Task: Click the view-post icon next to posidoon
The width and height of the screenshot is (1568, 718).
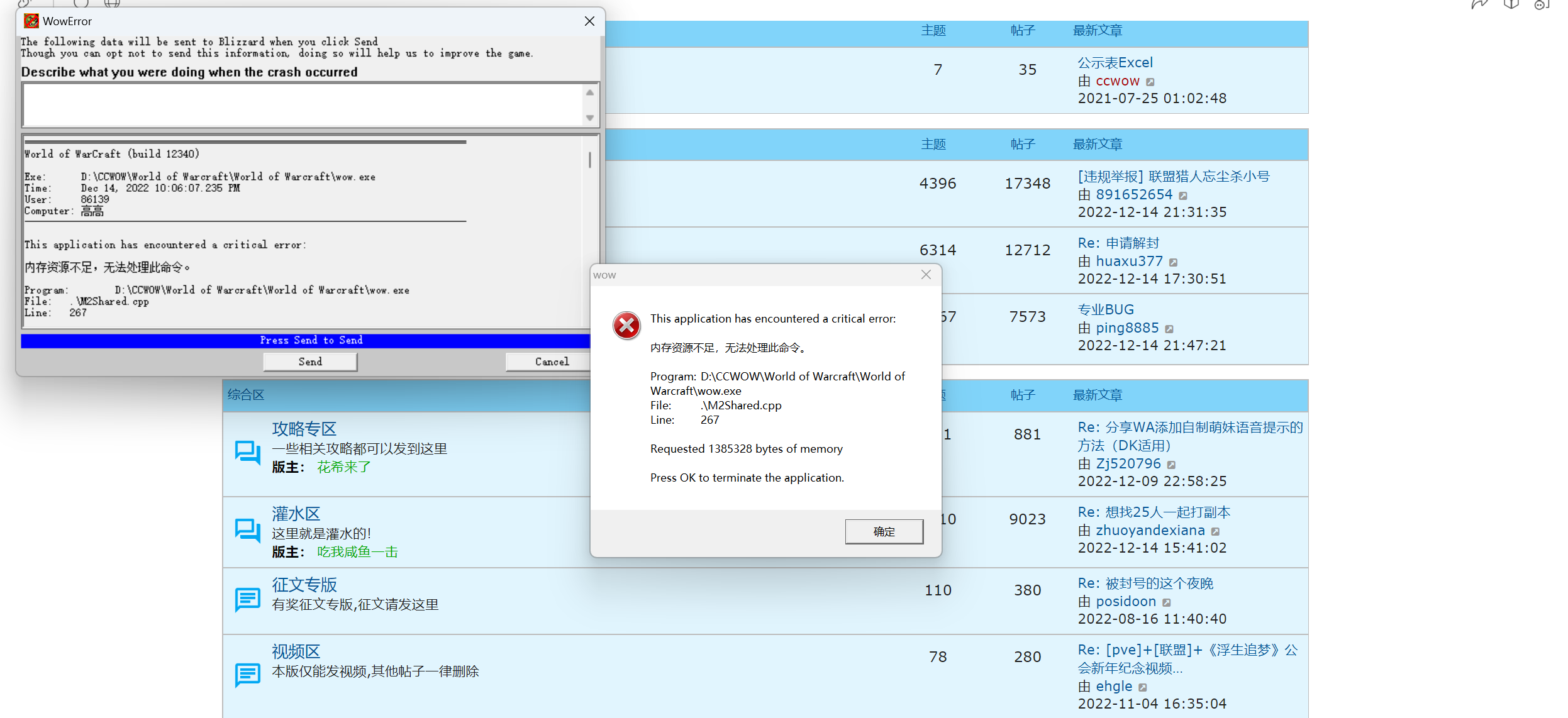Action: (x=1167, y=602)
